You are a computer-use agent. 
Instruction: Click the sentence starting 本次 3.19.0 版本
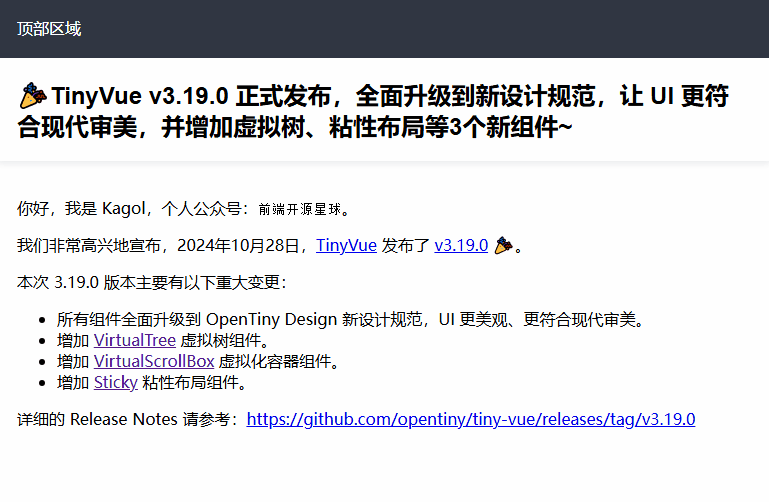pos(152,282)
